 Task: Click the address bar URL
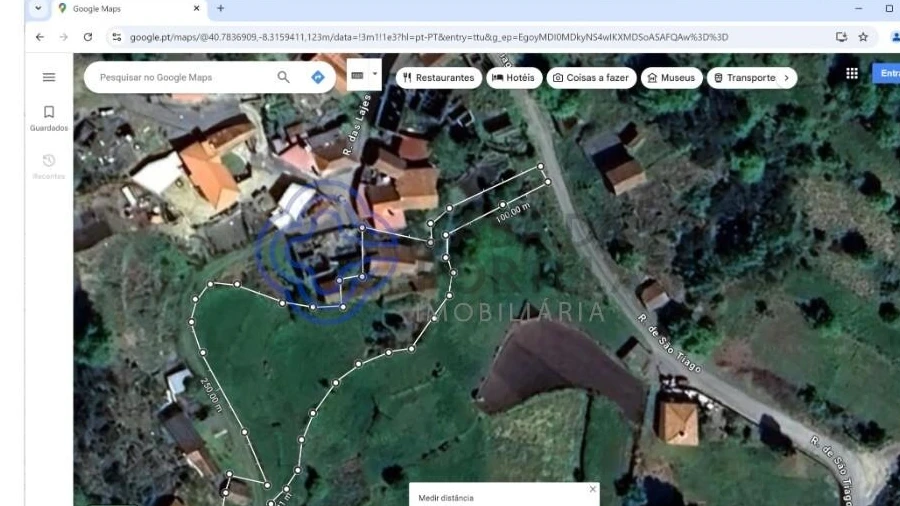click(430, 37)
